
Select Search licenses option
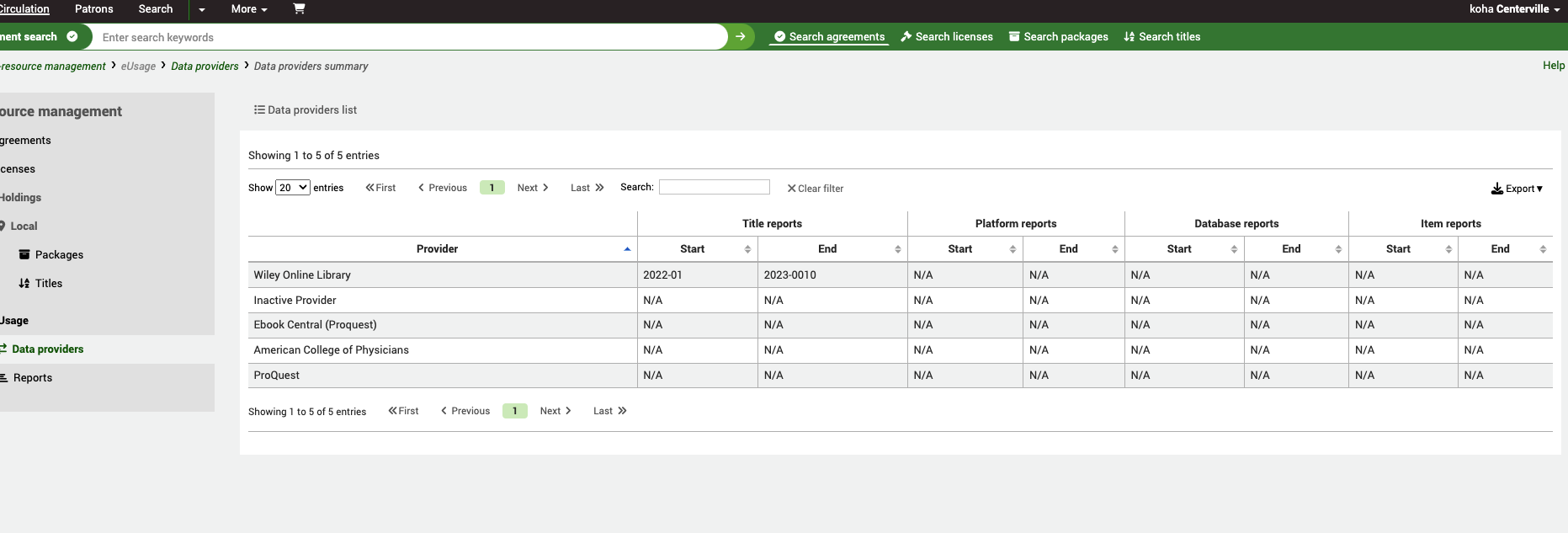click(x=947, y=37)
